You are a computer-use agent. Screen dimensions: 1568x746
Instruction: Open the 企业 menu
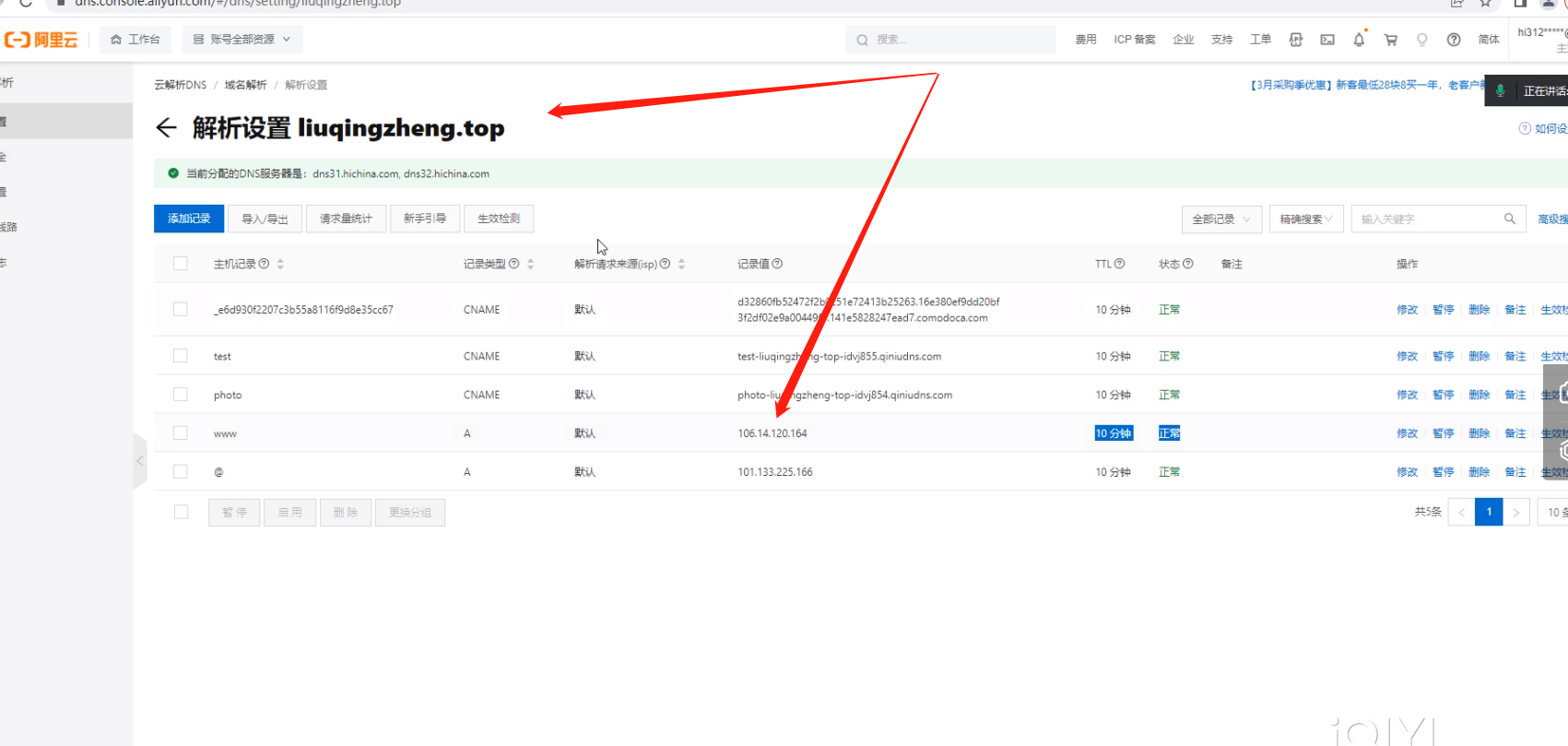click(x=1184, y=40)
